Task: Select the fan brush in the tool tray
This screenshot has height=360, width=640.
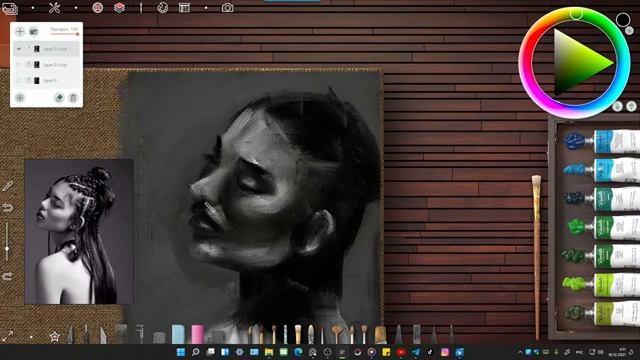Action: click(336, 334)
